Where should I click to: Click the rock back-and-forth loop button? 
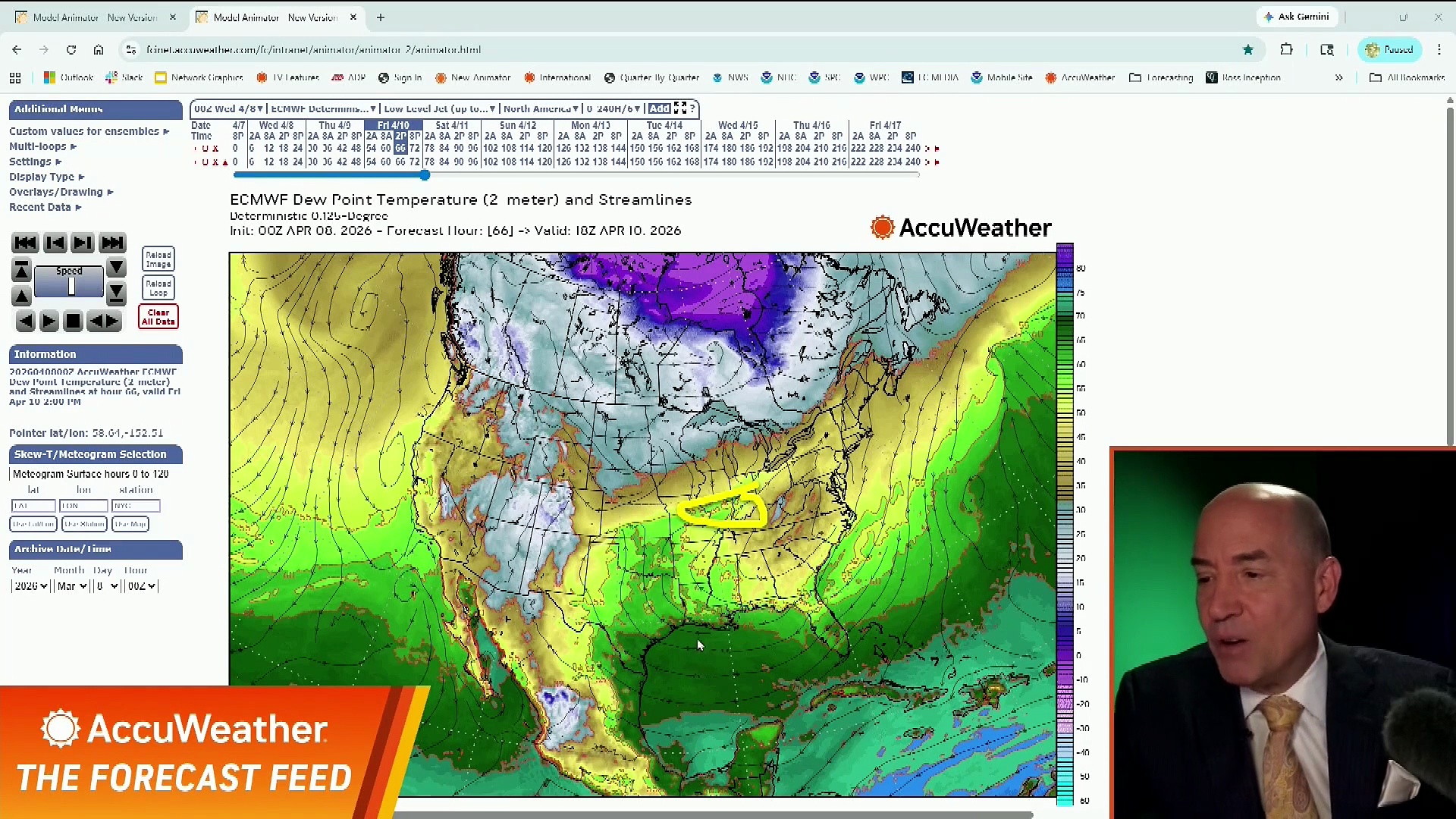[104, 322]
